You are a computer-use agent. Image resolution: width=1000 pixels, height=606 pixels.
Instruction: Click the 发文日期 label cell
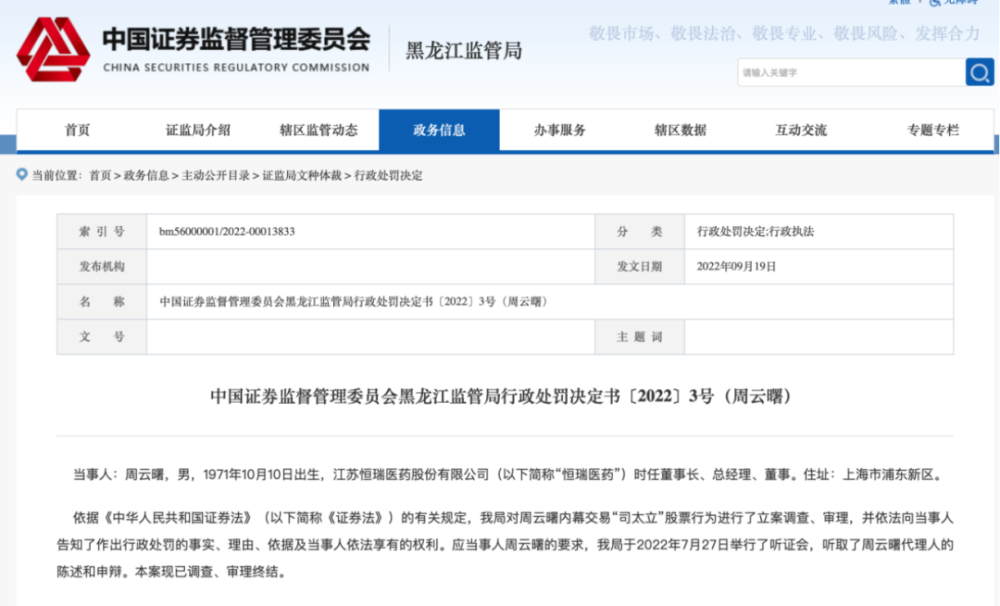639,267
